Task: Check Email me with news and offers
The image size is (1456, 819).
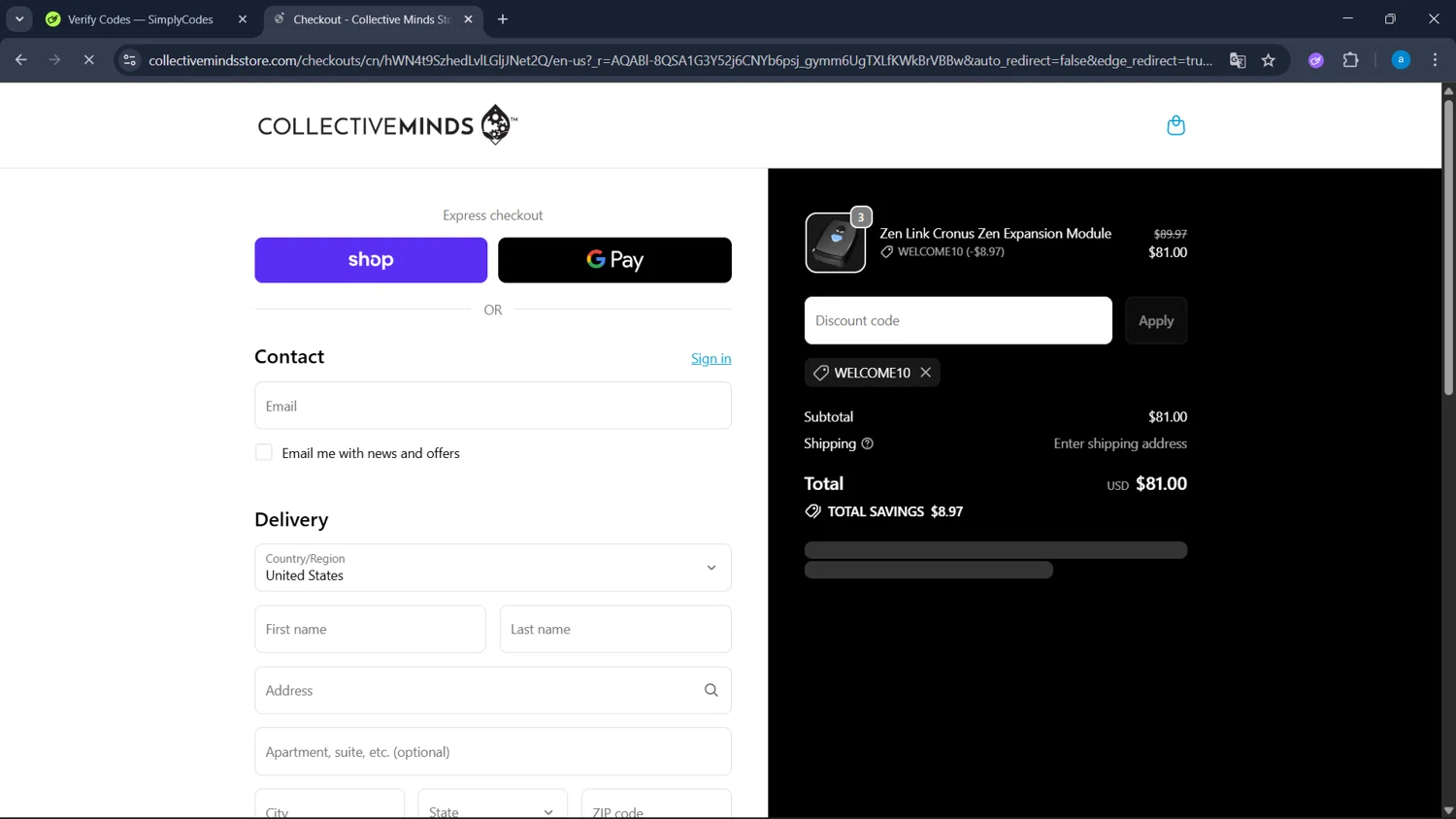Action: pyautogui.click(x=264, y=453)
